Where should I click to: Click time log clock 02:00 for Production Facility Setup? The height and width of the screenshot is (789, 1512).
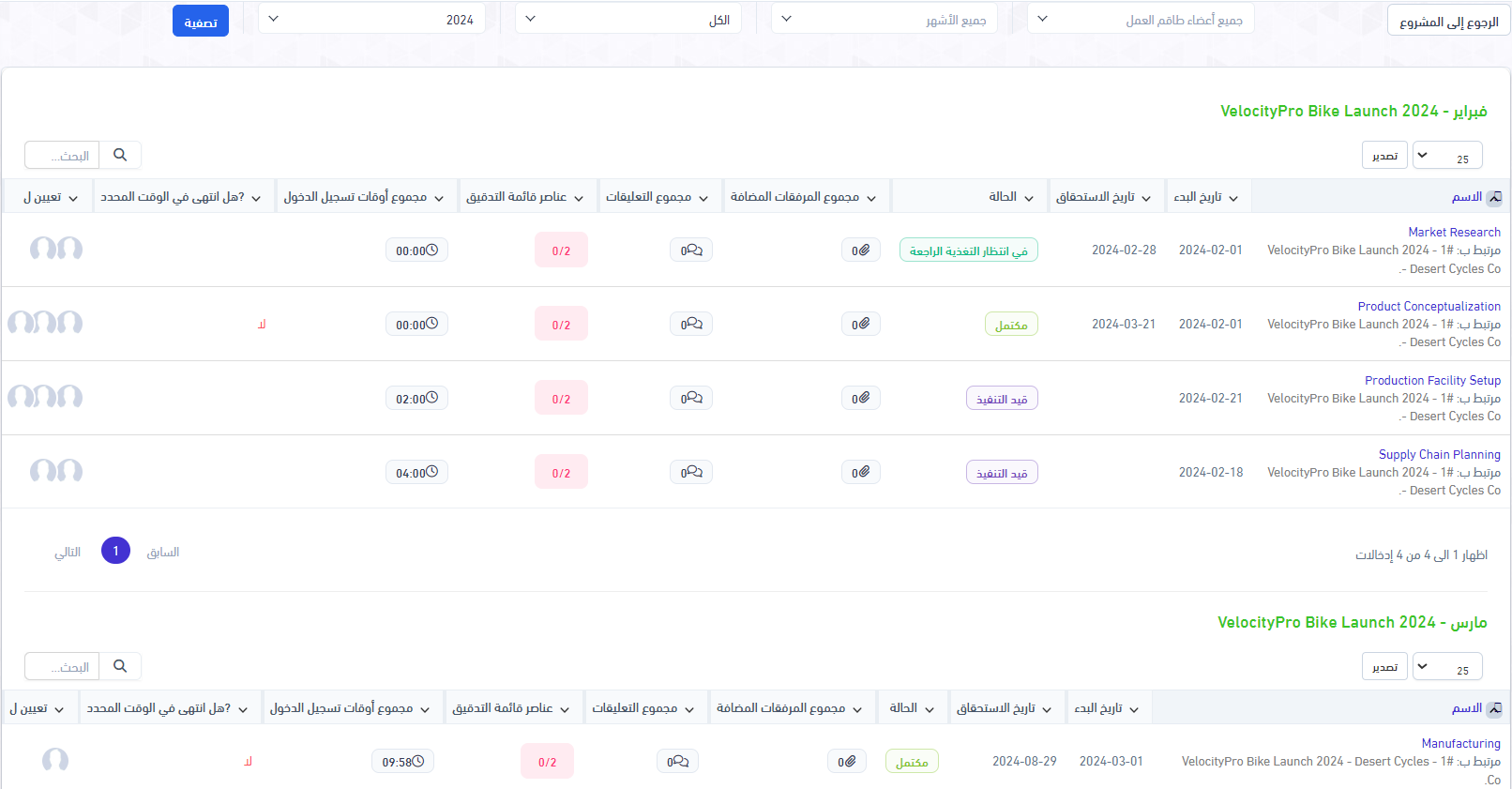416,399
